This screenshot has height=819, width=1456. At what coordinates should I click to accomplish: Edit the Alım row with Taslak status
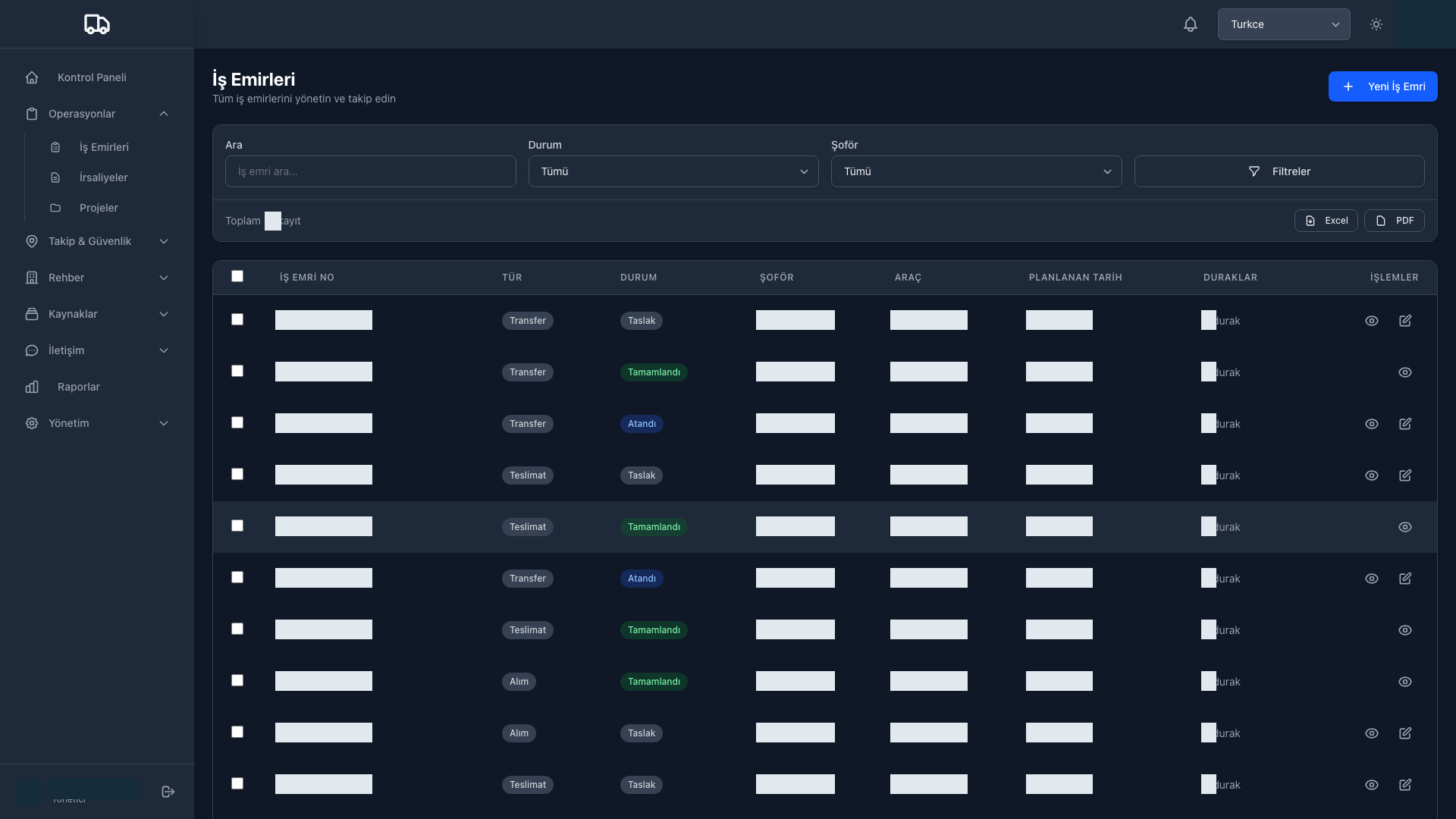point(1405,733)
